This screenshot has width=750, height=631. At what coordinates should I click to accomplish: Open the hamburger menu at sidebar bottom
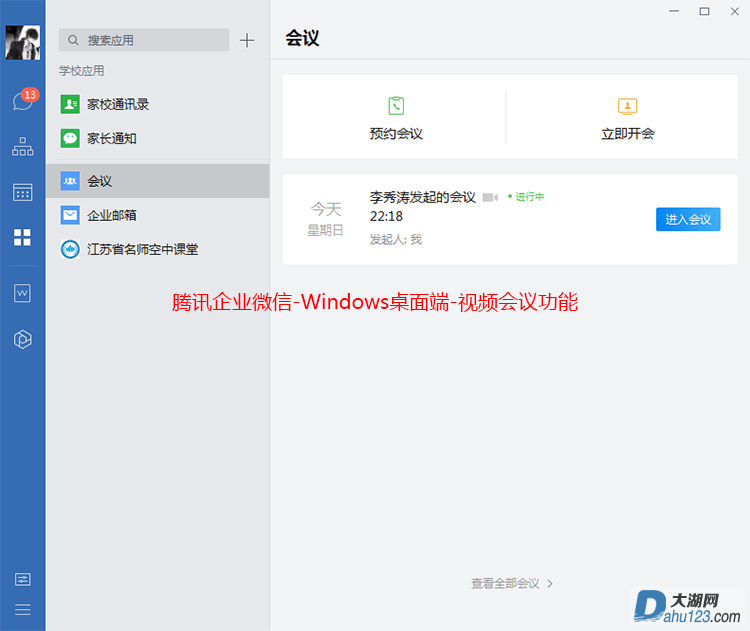click(x=22, y=609)
